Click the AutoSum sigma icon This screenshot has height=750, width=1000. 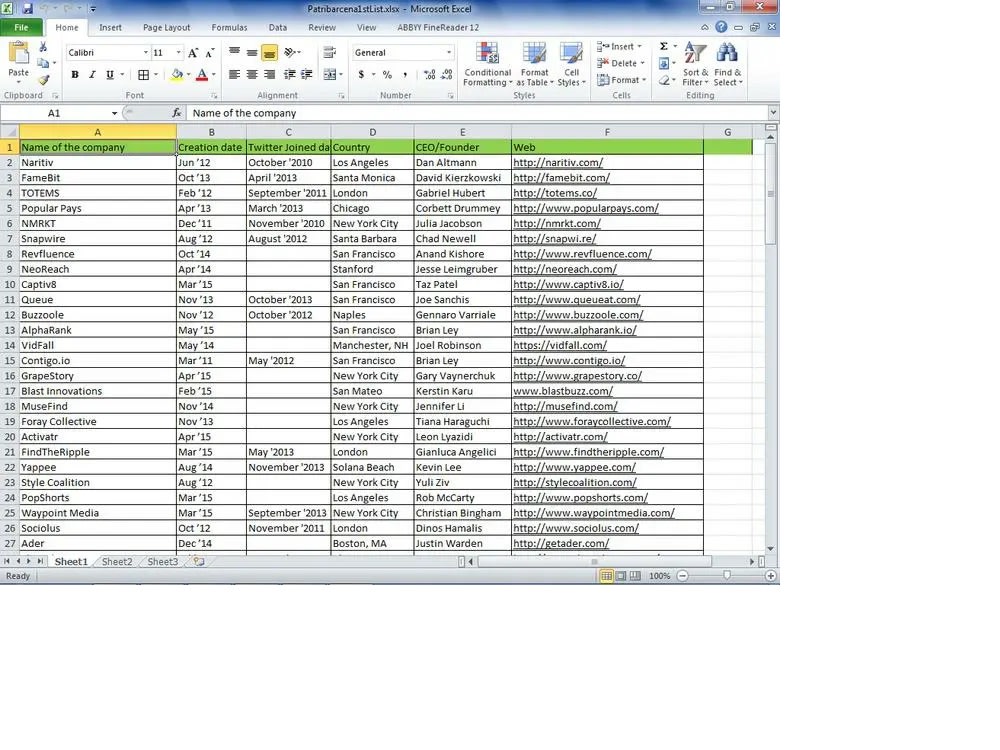click(664, 47)
